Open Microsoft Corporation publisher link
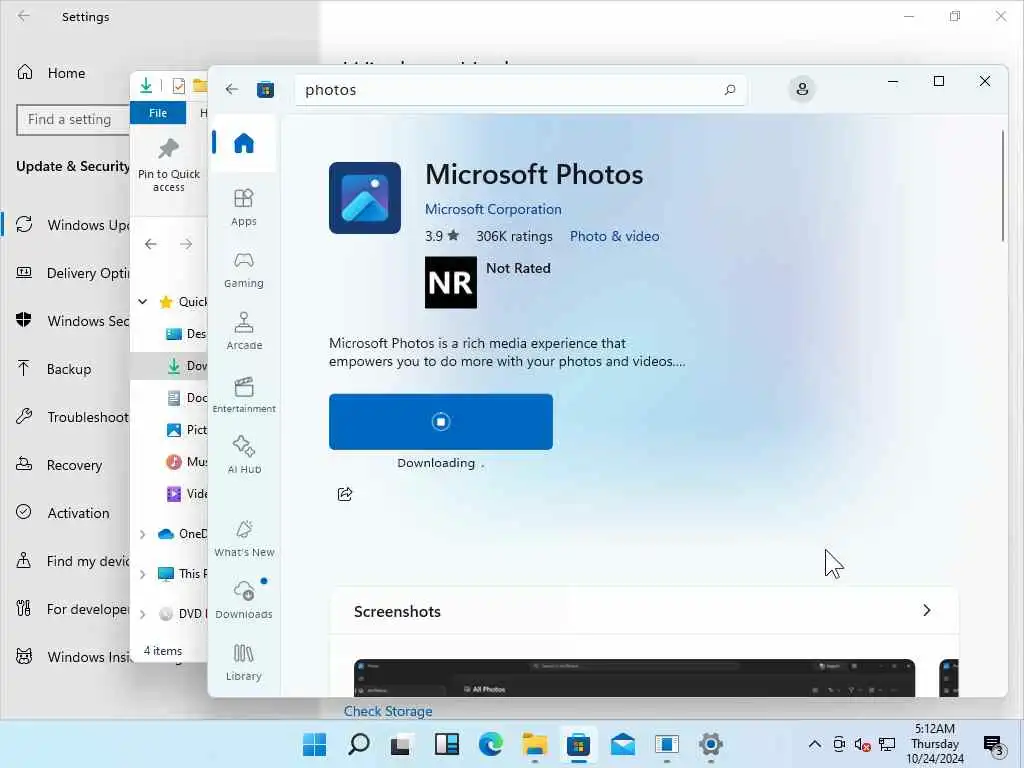 [x=493, y=209]
